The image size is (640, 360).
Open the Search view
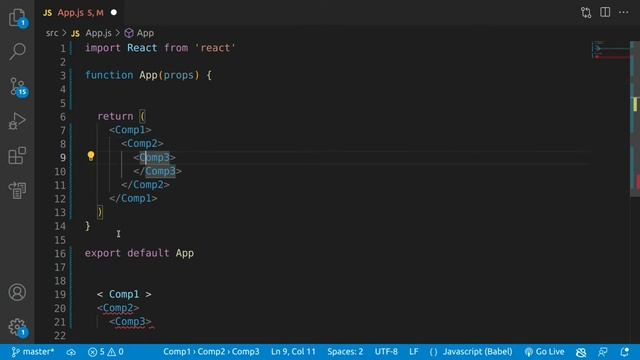pyautogui.click(x=17, y=51)
